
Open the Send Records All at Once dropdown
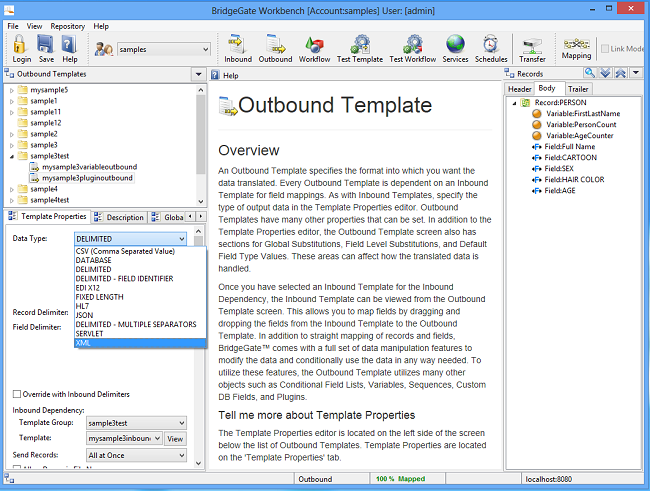click(x=136, y=455)
